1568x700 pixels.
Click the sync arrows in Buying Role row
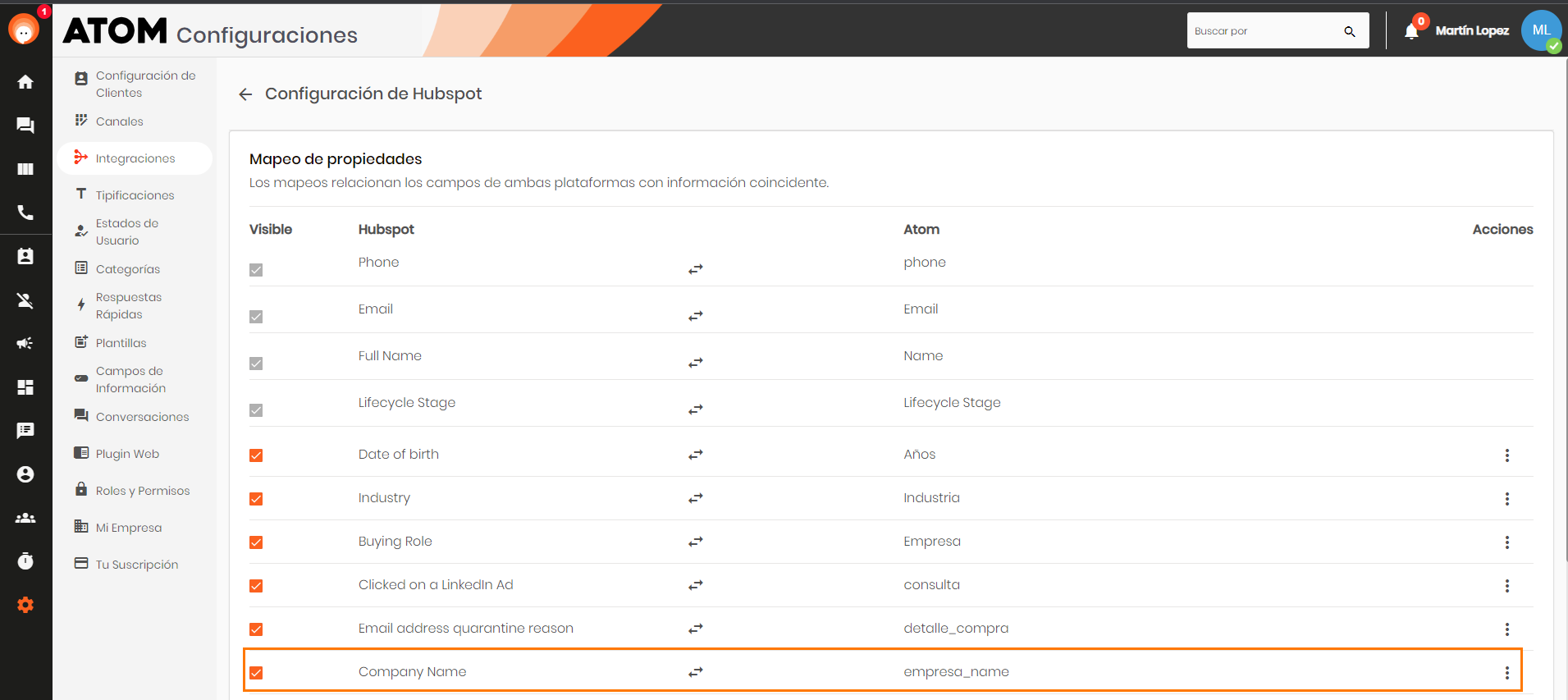(x=696, y=542)
